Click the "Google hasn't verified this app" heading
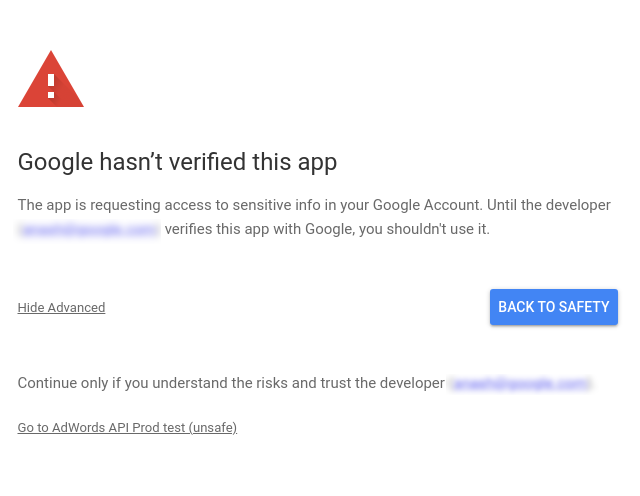This screenshot has width=640, height=496. (177, 162)
